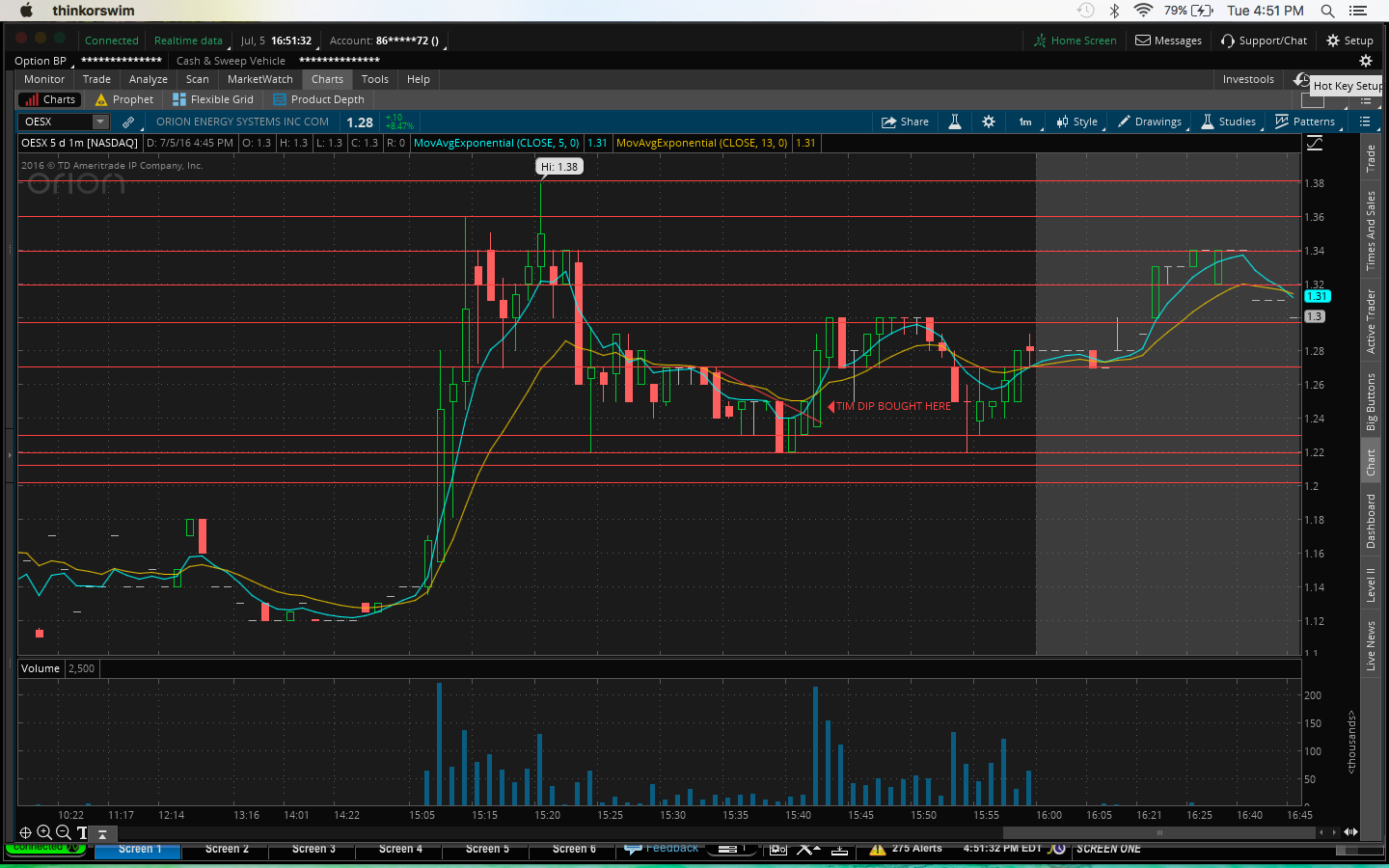Zoom in on the chart

[44, 832]
